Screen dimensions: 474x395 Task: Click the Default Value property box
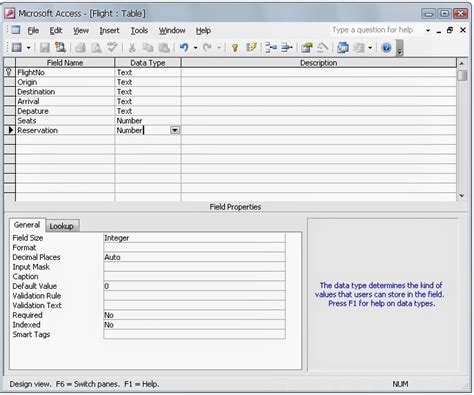(x=194, y=286)
